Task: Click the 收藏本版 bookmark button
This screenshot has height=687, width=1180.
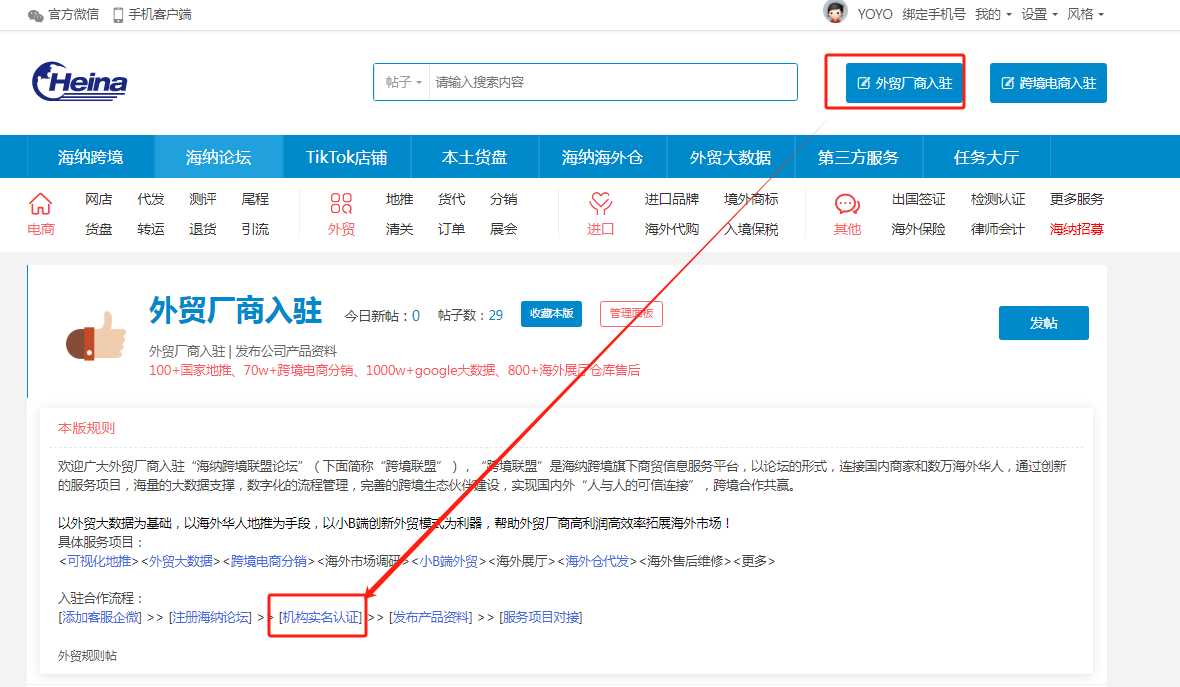Action: coord(551,314)
